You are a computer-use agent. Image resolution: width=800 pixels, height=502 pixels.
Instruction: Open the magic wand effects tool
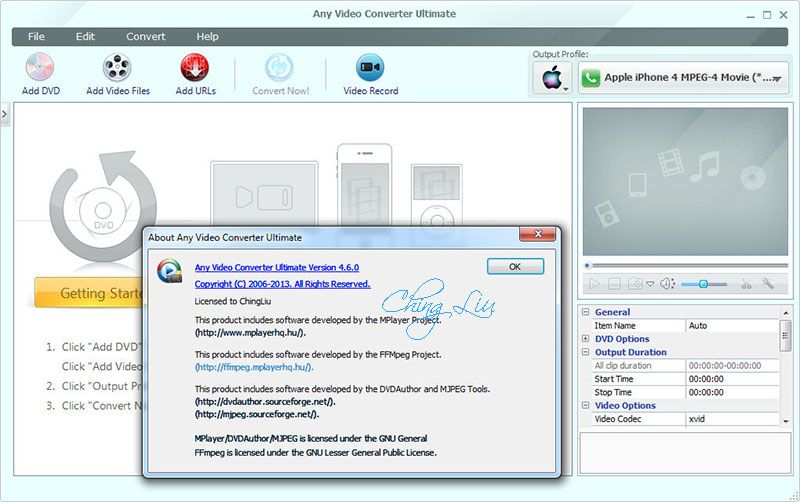pos(768,284)
